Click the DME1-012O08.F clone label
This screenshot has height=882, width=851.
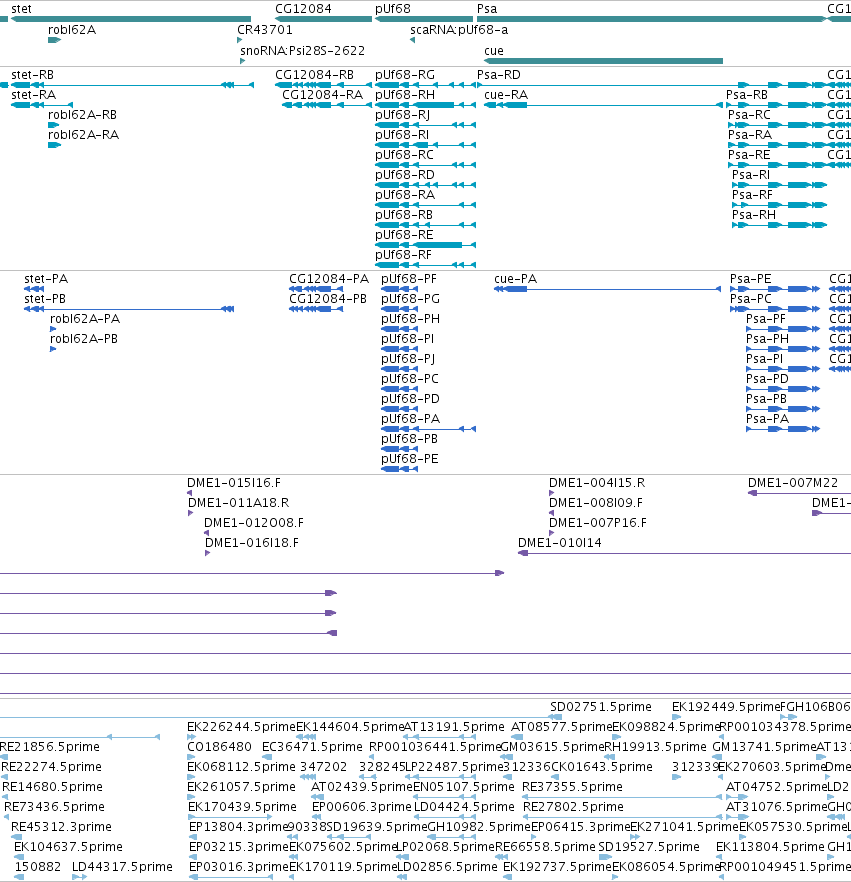click(x=254, y=523)
